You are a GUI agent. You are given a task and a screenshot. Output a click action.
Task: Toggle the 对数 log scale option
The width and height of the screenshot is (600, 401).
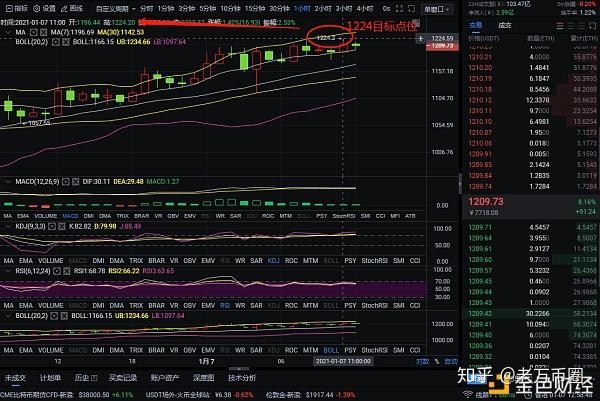[x=423, y=360]
